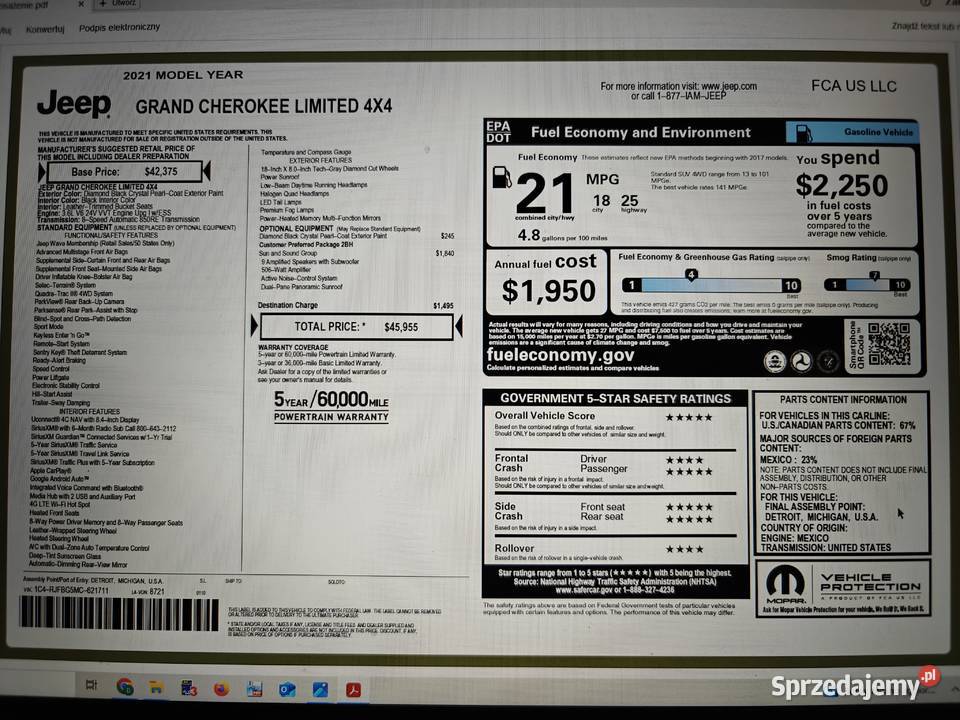The image size is (960, 720).
Task: Click the 5 Year/60,000 Mile Powertrain Warranty badge
Action: pos(331,407)
